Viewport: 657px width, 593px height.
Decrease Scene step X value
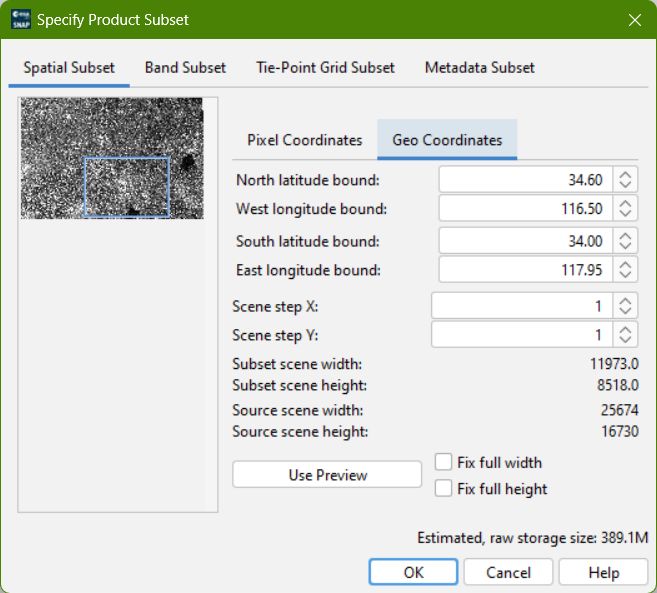click(625, 311)
